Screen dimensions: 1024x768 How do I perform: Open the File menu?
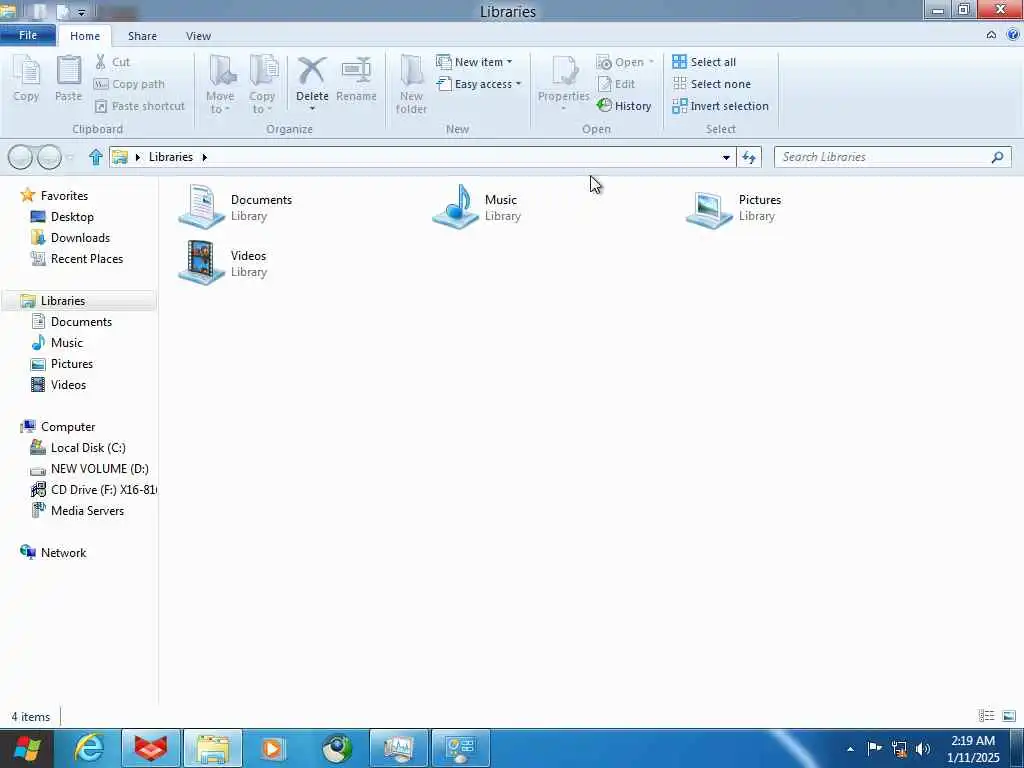[x=27, y=35]
